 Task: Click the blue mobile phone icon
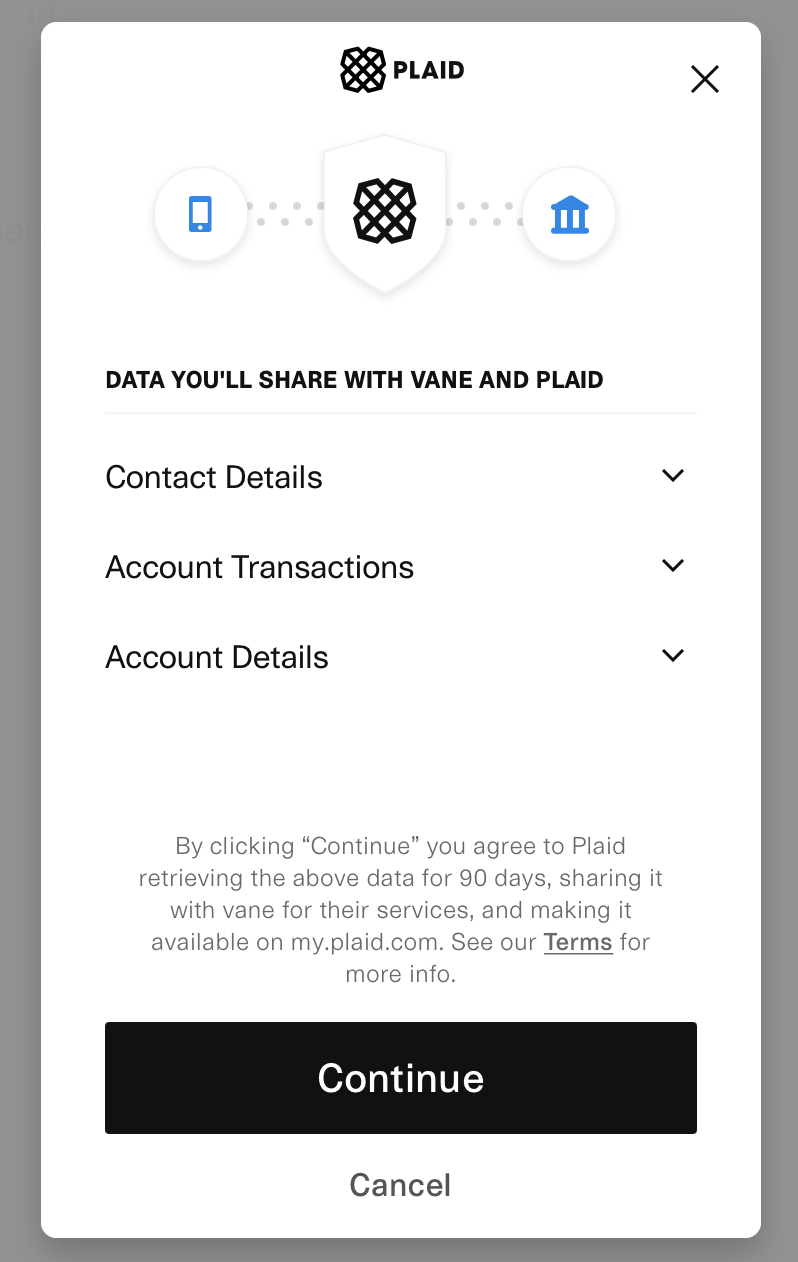[200, 214]
